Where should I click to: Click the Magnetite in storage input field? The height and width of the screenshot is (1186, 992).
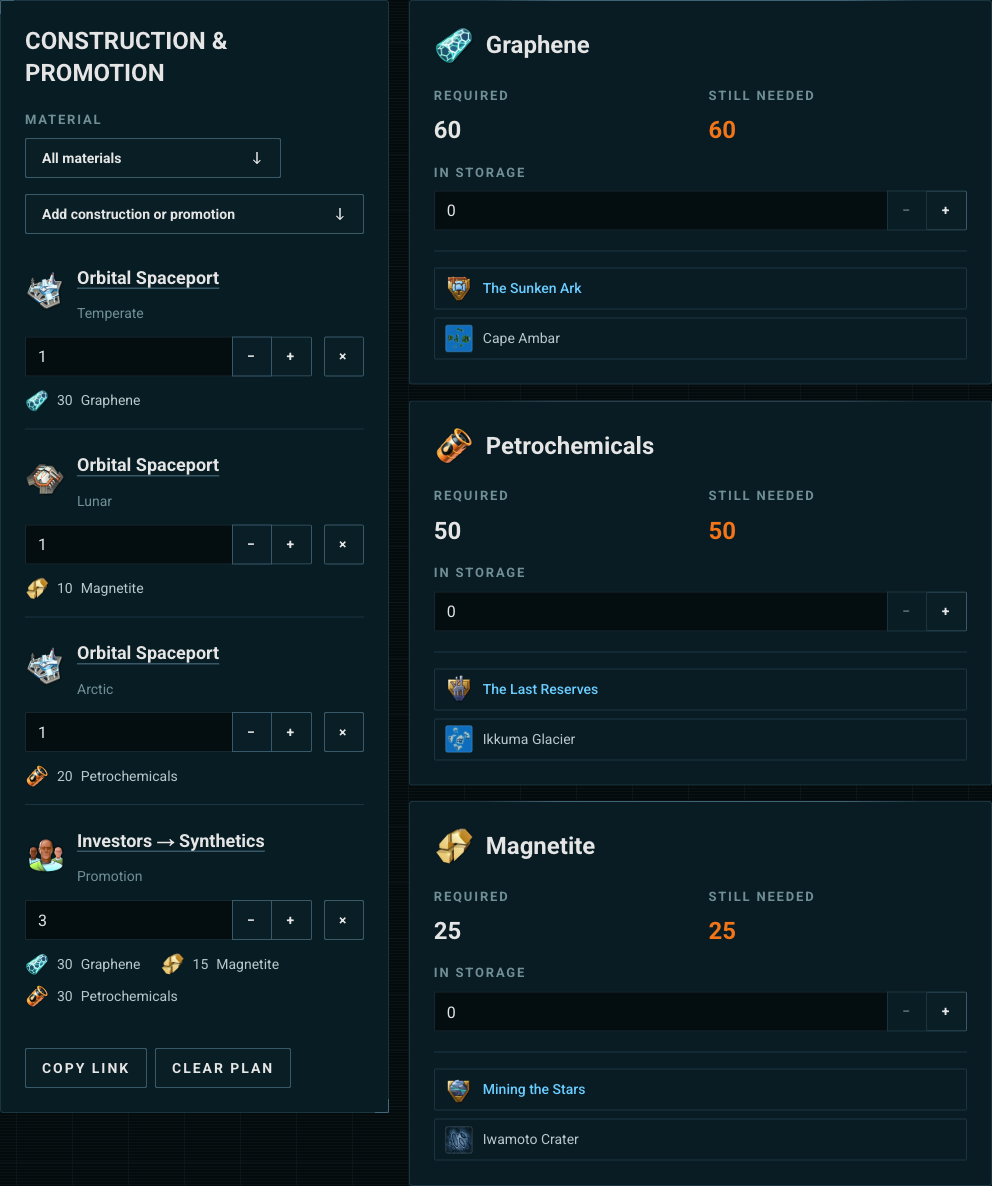tap(660, 1011)
